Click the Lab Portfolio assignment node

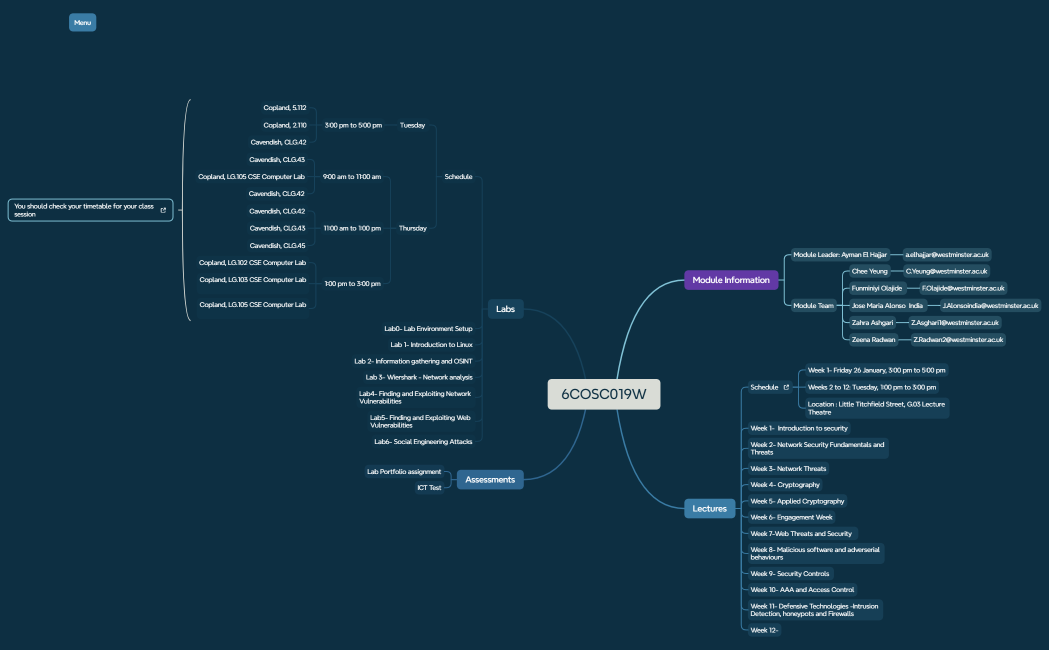click(x=404, y=472)
